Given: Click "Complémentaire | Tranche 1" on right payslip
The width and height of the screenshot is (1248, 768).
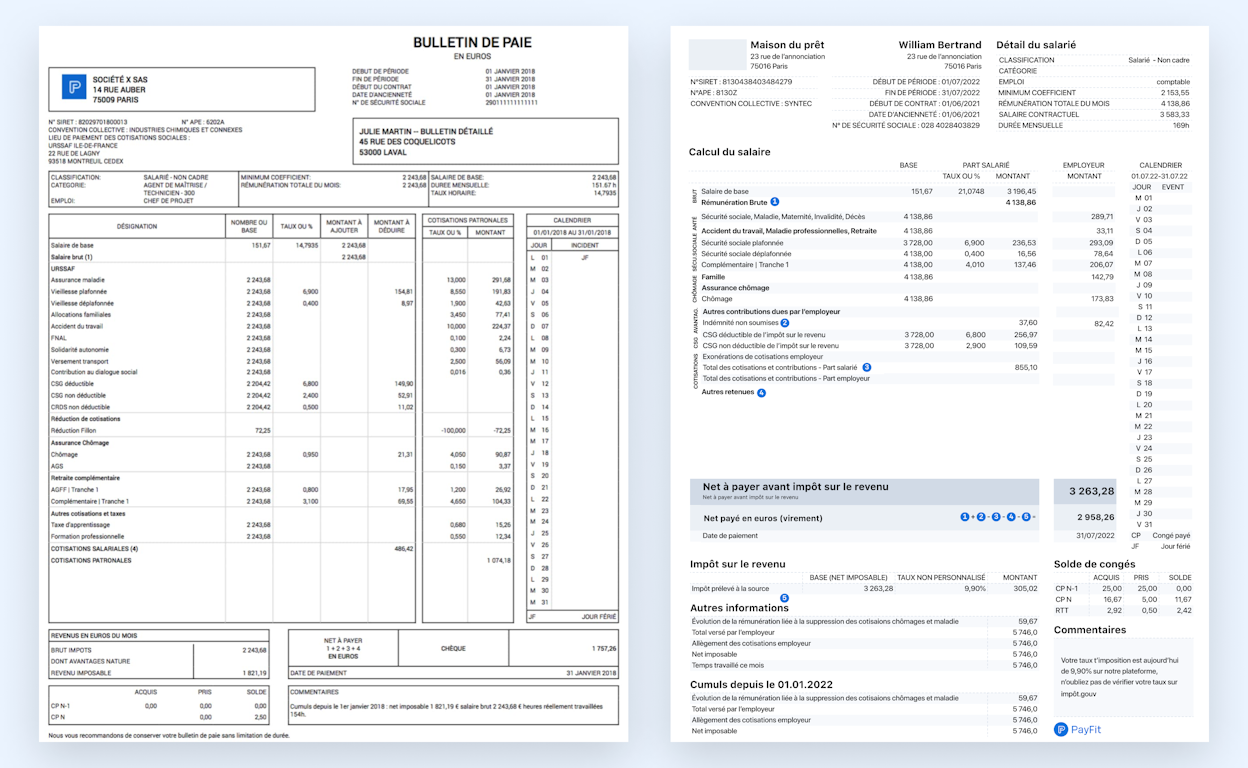Looking at the screenshot, I should pyautogui.click(x=745, y=264).
